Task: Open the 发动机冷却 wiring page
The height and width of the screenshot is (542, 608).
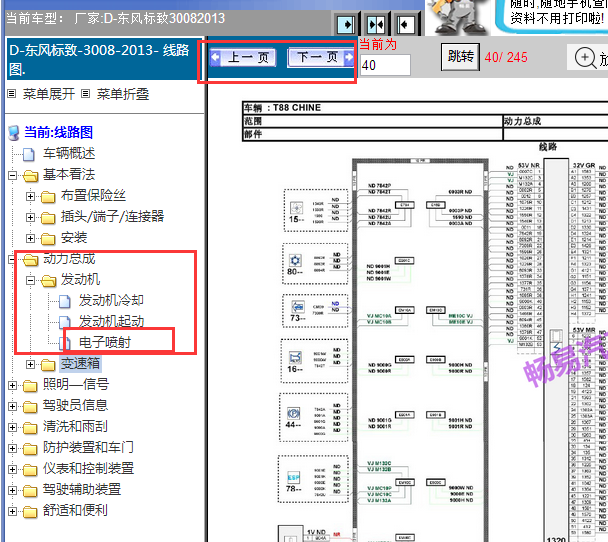Action: pos(111,300)
